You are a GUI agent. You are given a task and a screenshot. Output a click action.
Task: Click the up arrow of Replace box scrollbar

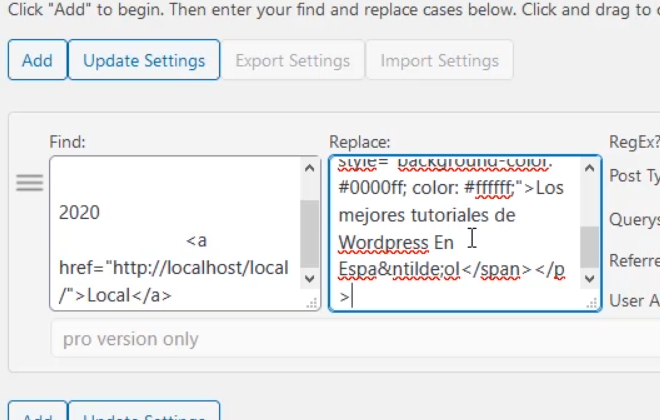(x=590, y=168)
